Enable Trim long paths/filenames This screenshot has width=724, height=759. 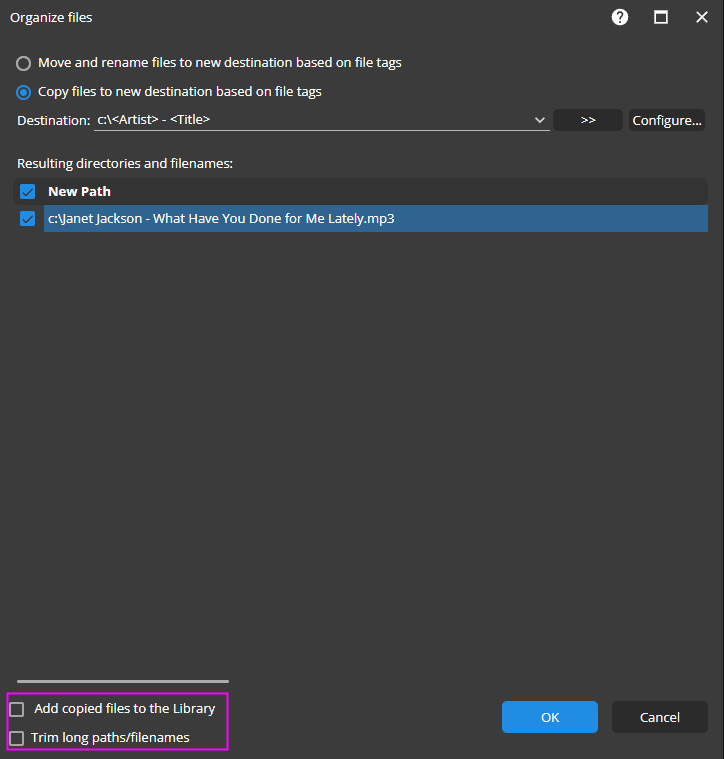17,738
